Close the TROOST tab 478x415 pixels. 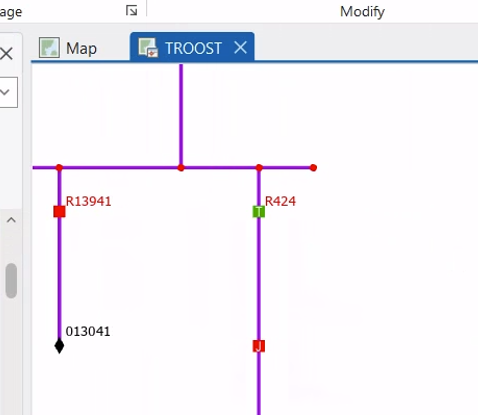tap(240, 48)
